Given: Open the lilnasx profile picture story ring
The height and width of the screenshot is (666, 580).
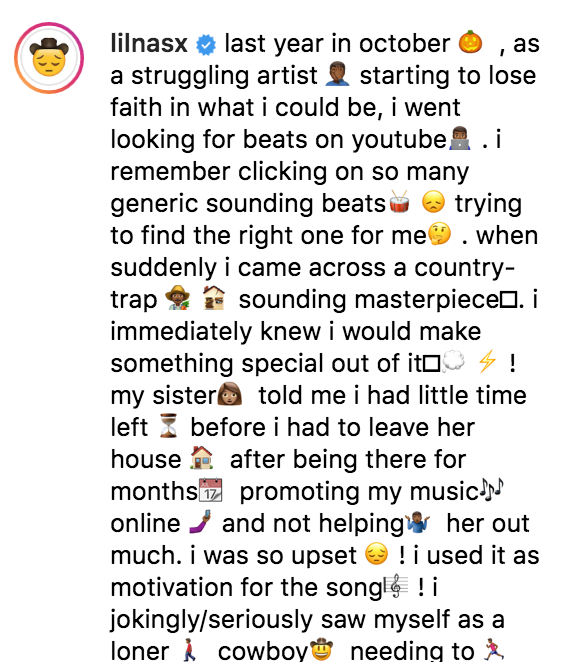Looking at the screenshot, I should coord(49,58).
